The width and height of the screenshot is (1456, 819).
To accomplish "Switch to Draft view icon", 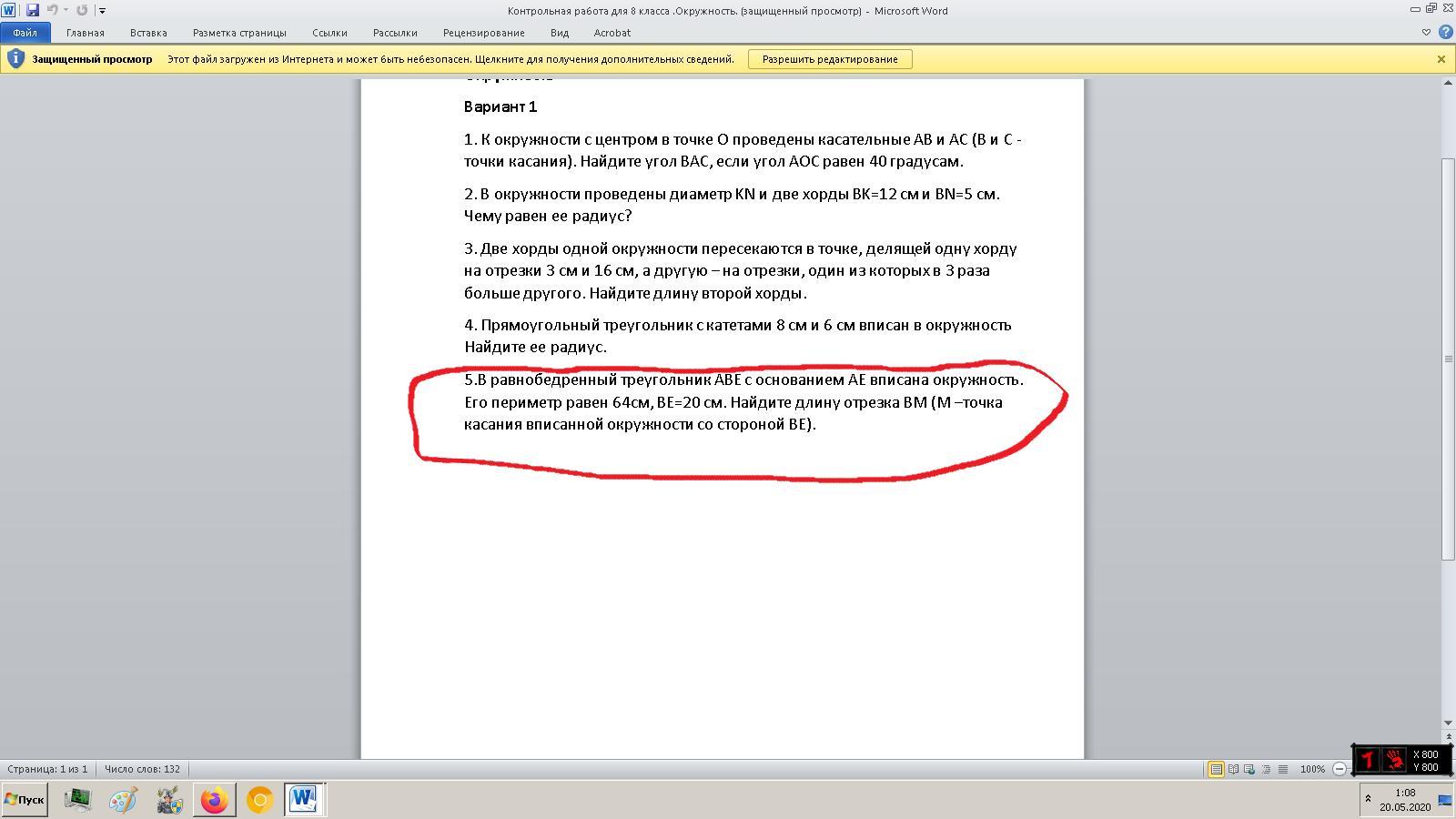I will 1283,769.
